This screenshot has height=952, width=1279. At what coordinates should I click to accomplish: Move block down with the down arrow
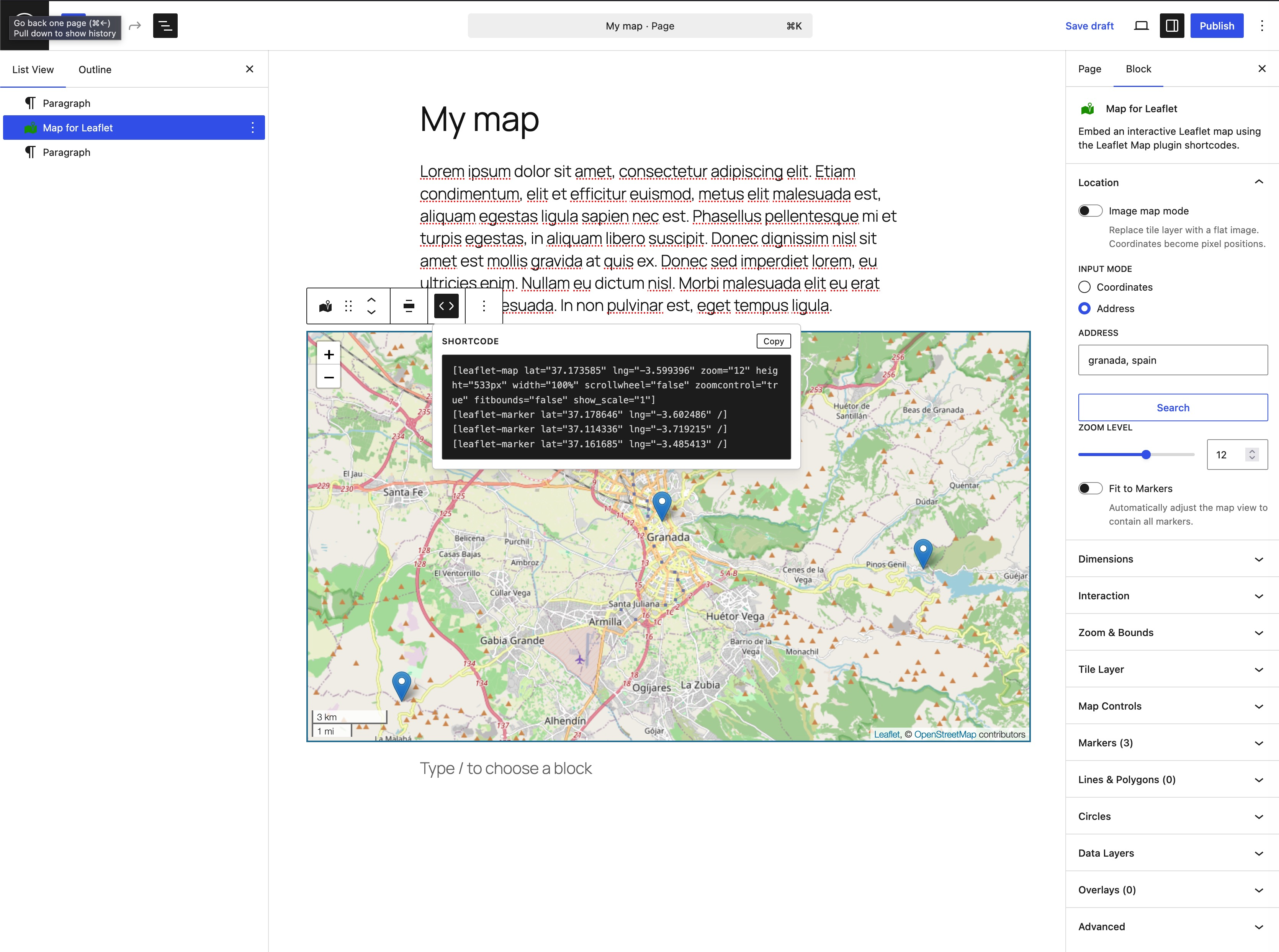click(371, 312)
